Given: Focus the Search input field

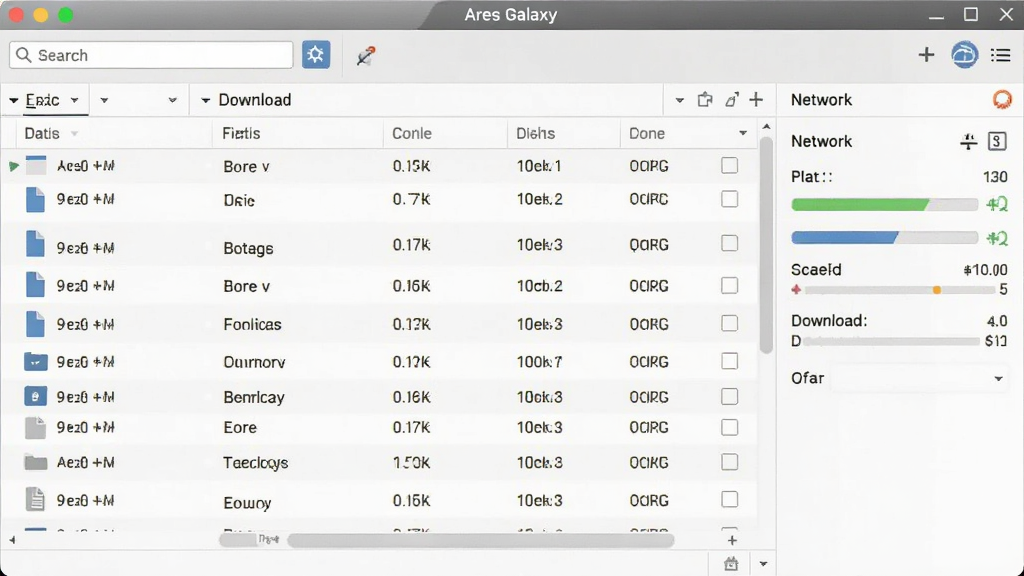Looking at the screenshot, I should pos(151,55).
